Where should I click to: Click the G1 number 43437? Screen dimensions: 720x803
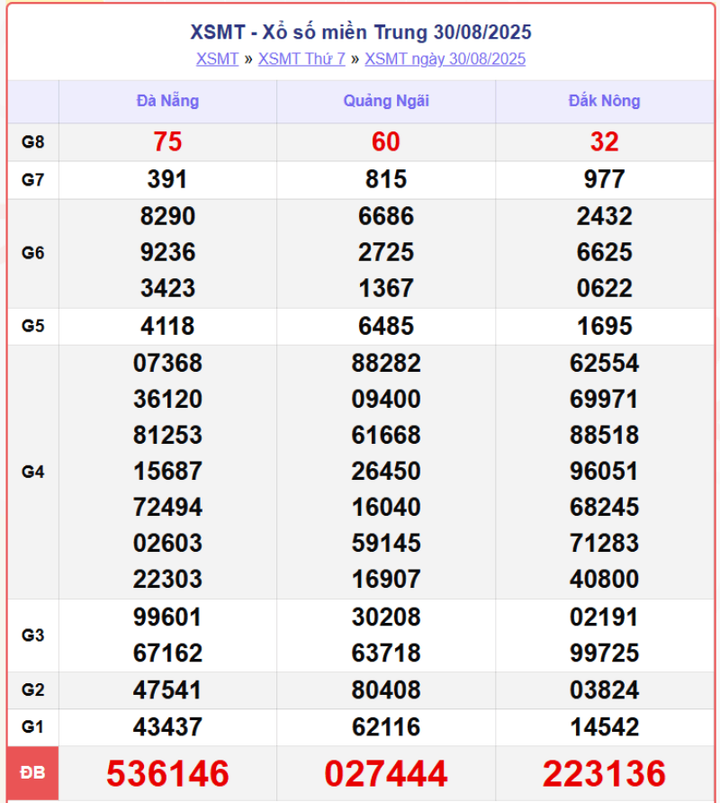pos(167,726)
